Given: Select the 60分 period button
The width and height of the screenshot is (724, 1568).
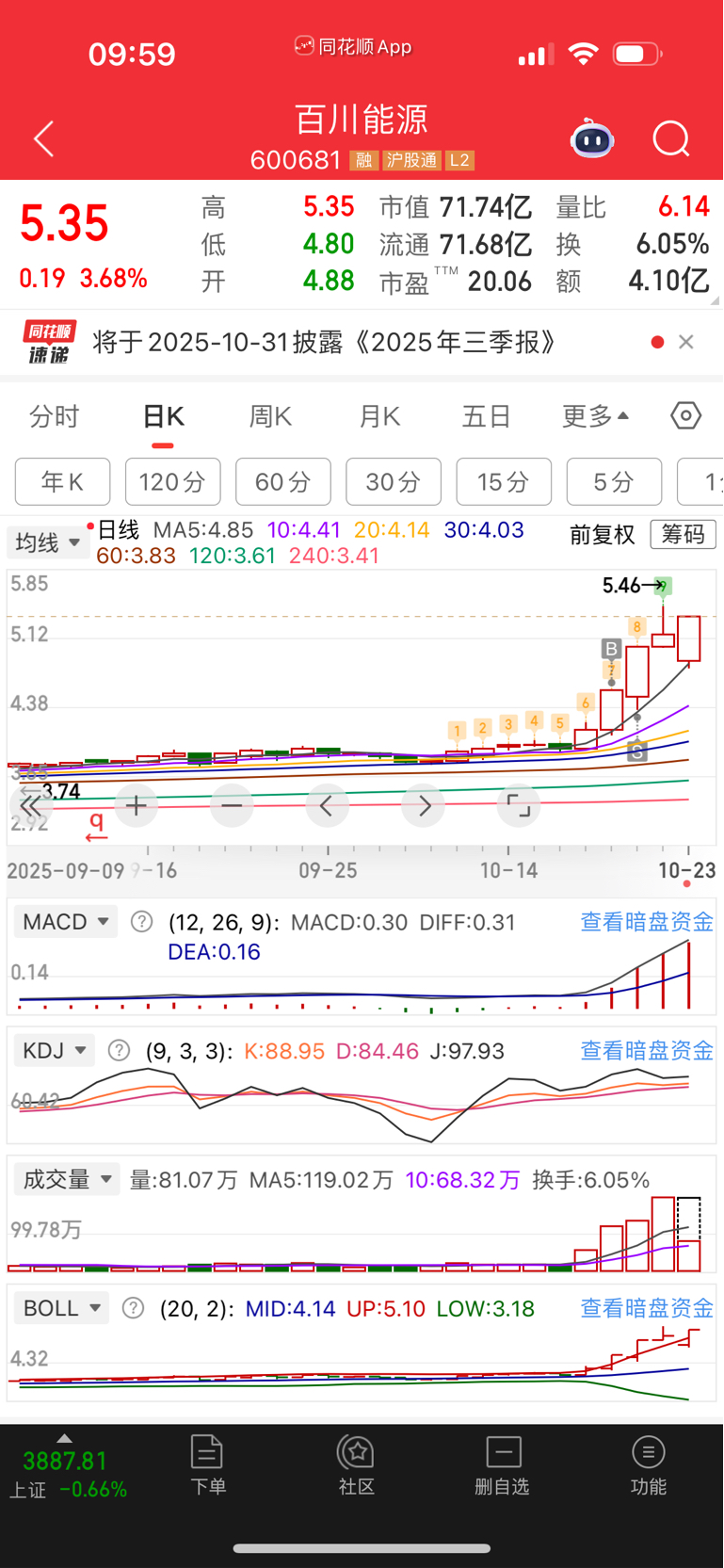Looking at the screenshot, I should 283,482.
